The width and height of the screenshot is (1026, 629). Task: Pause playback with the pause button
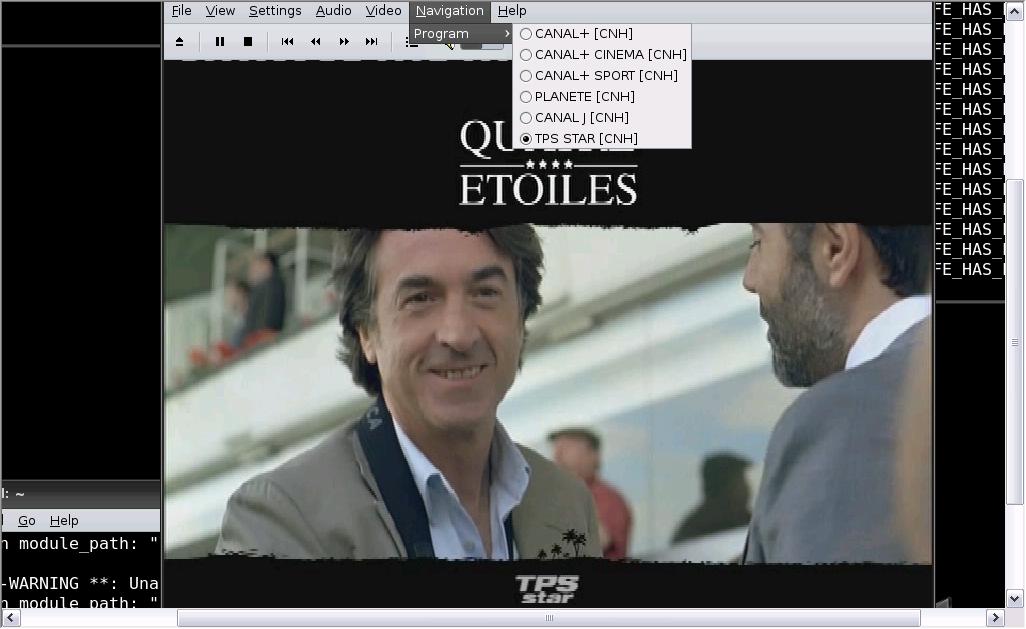pos(220,42)
